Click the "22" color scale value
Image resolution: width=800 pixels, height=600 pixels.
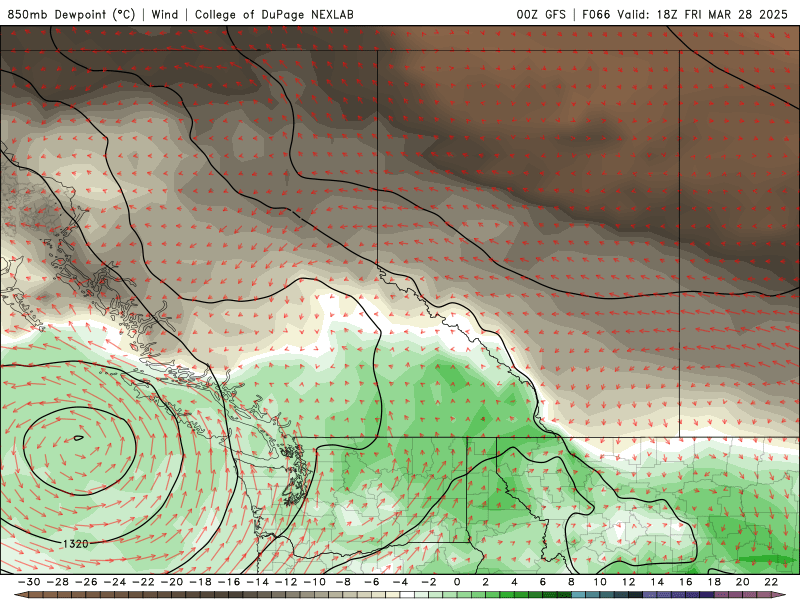(771, 582)
